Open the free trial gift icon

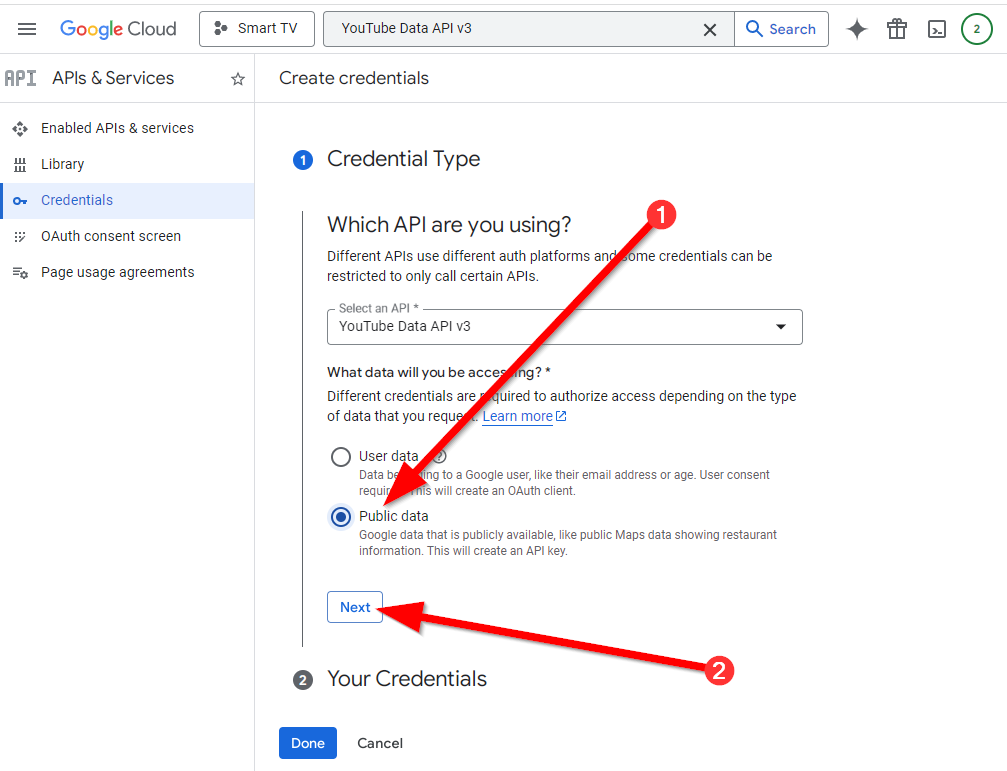897,29
